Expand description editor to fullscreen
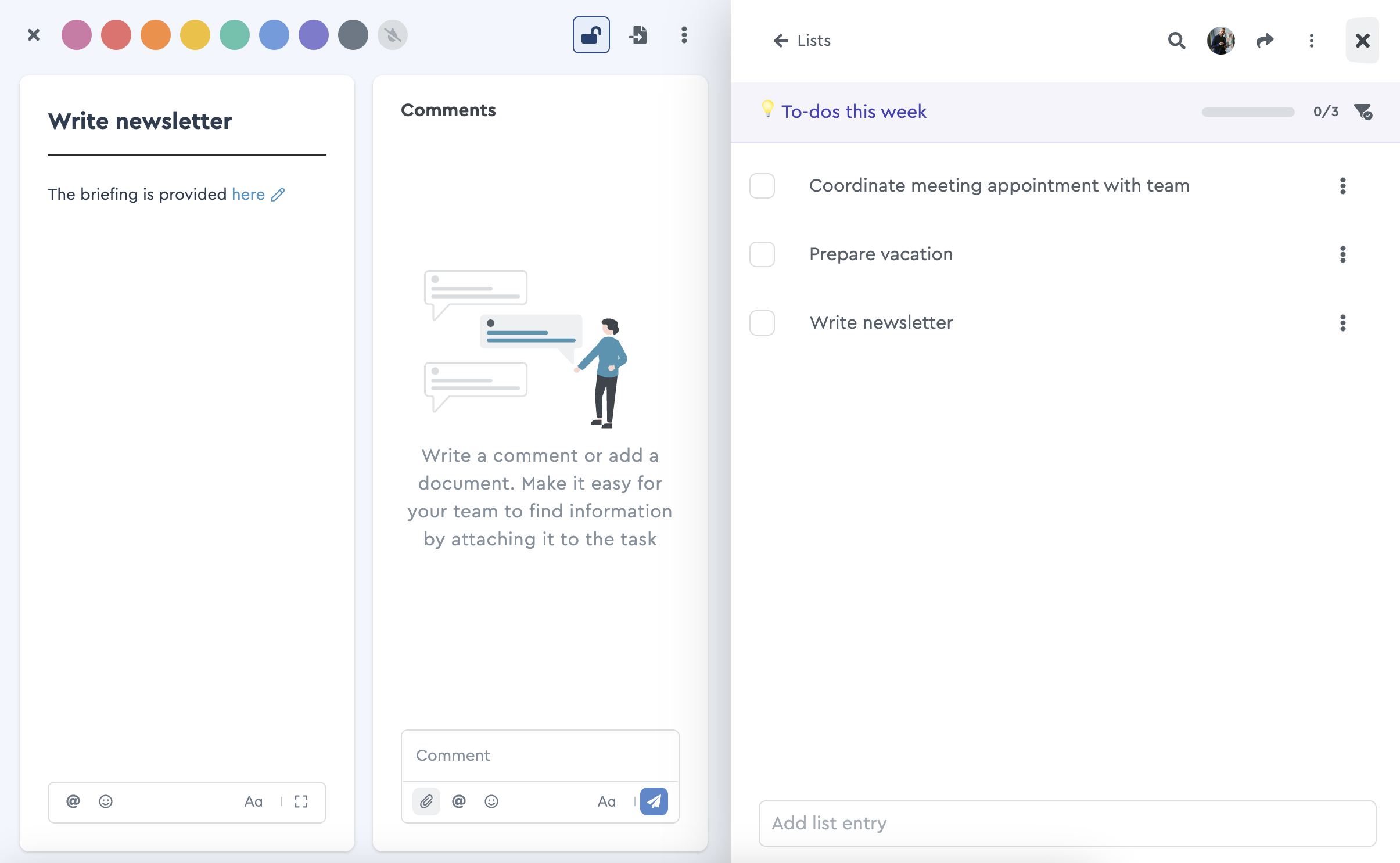The image size is (1400, 863). point(301,801)
